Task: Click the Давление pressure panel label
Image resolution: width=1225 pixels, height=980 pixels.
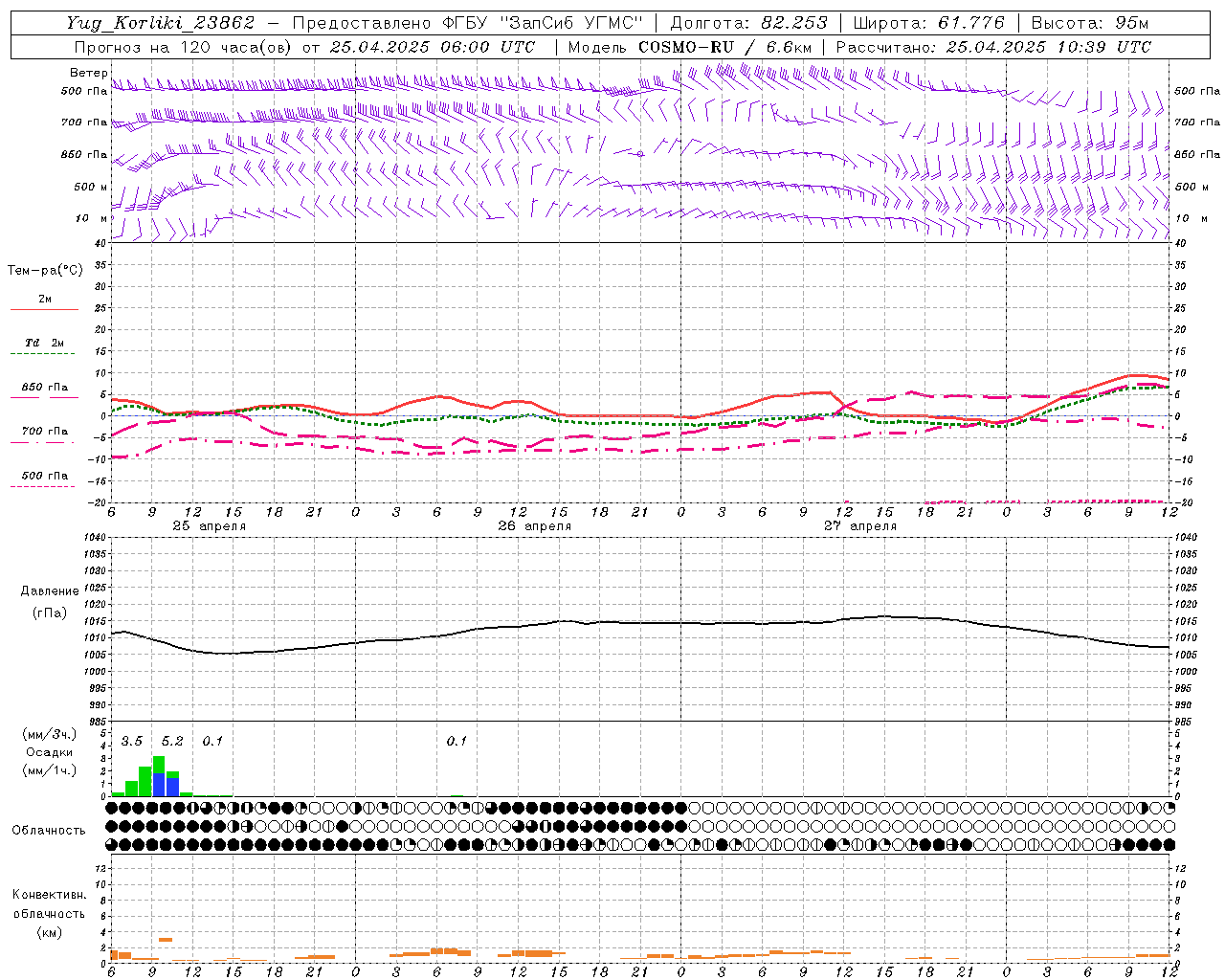Action: [50, 591]
